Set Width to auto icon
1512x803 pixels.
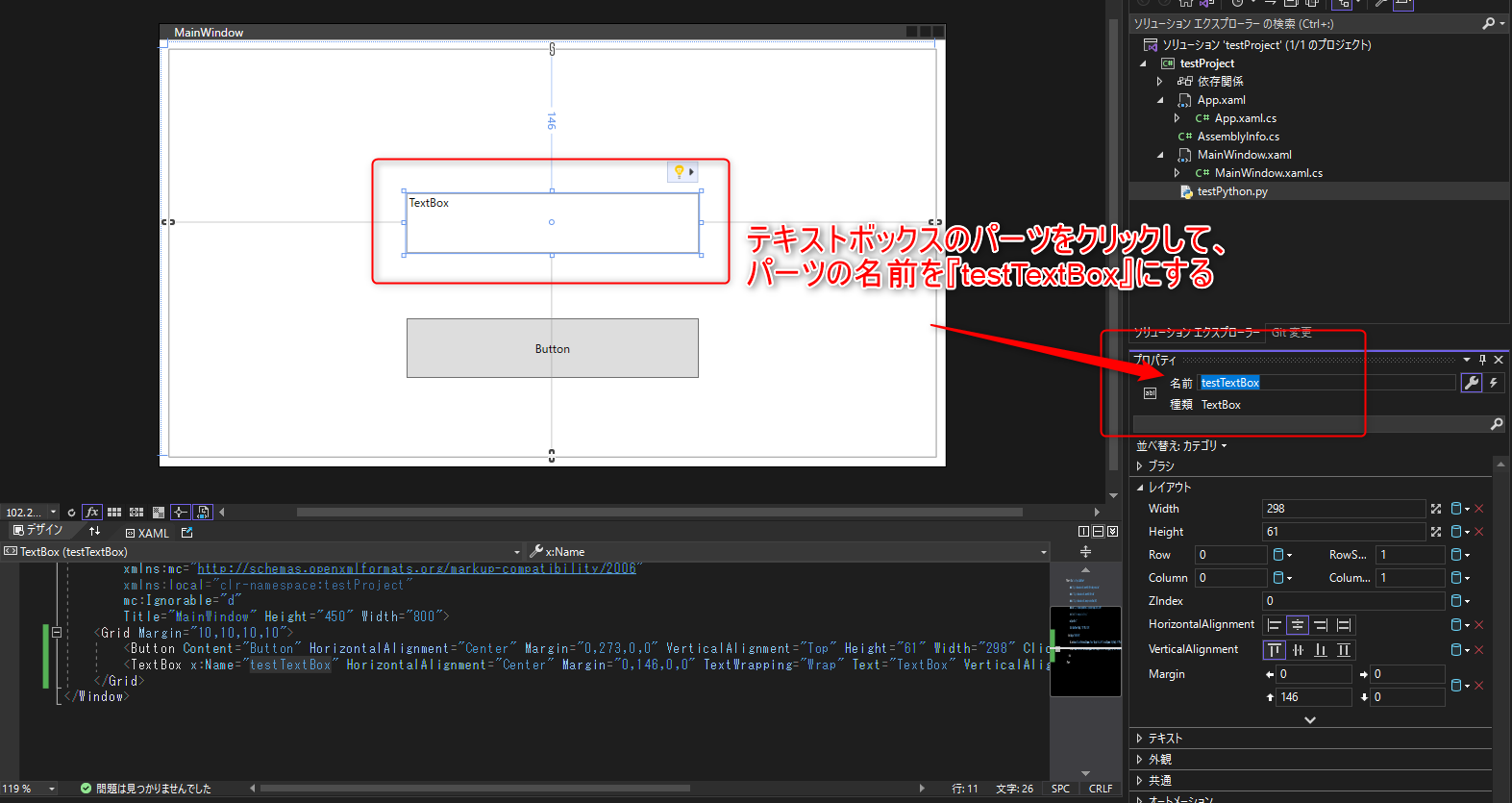1436,509
